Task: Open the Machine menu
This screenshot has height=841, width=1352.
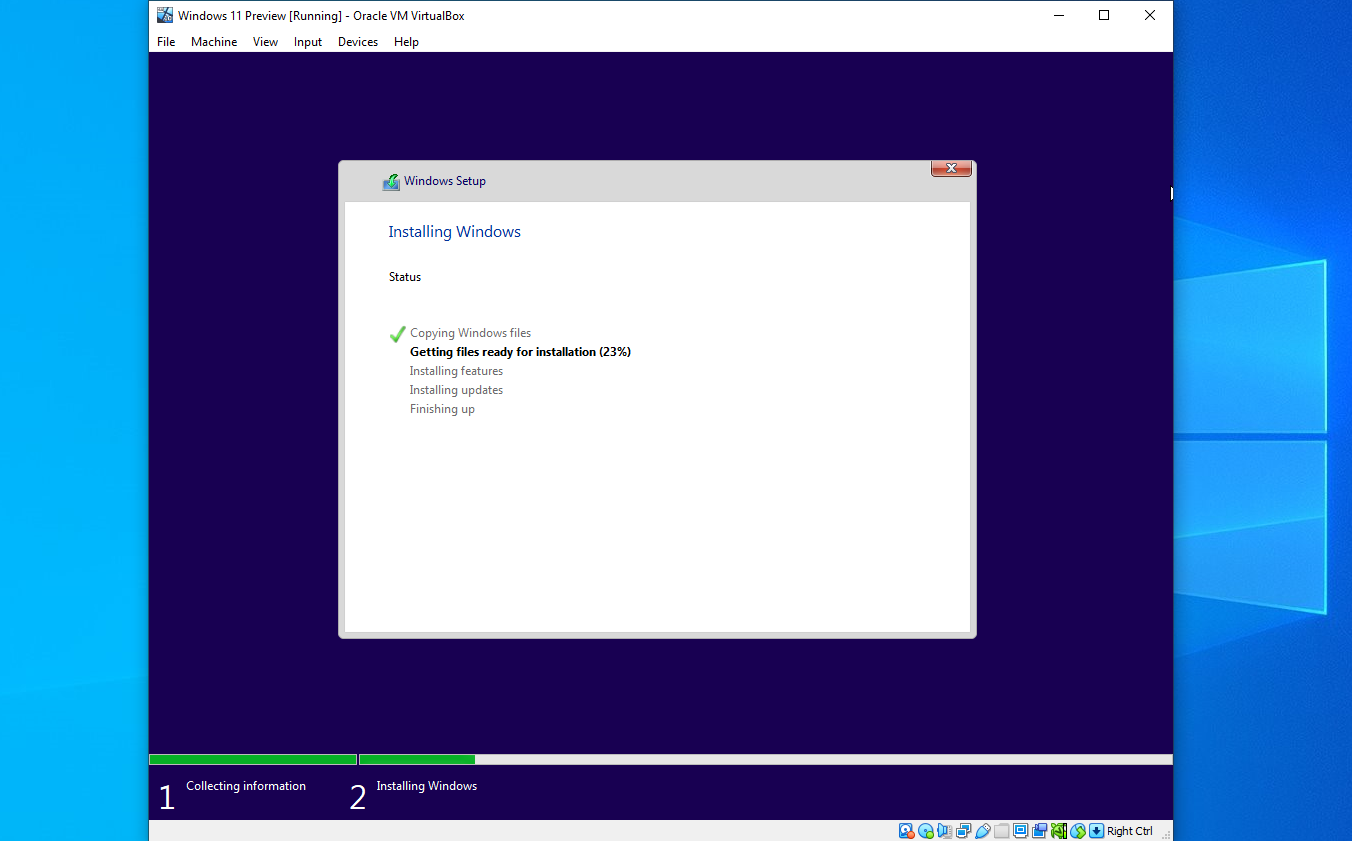Action: (x=214, y=42)
